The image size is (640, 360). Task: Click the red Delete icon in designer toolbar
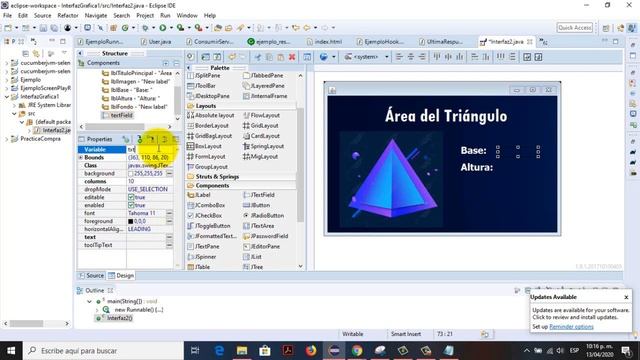pos(292,57)
